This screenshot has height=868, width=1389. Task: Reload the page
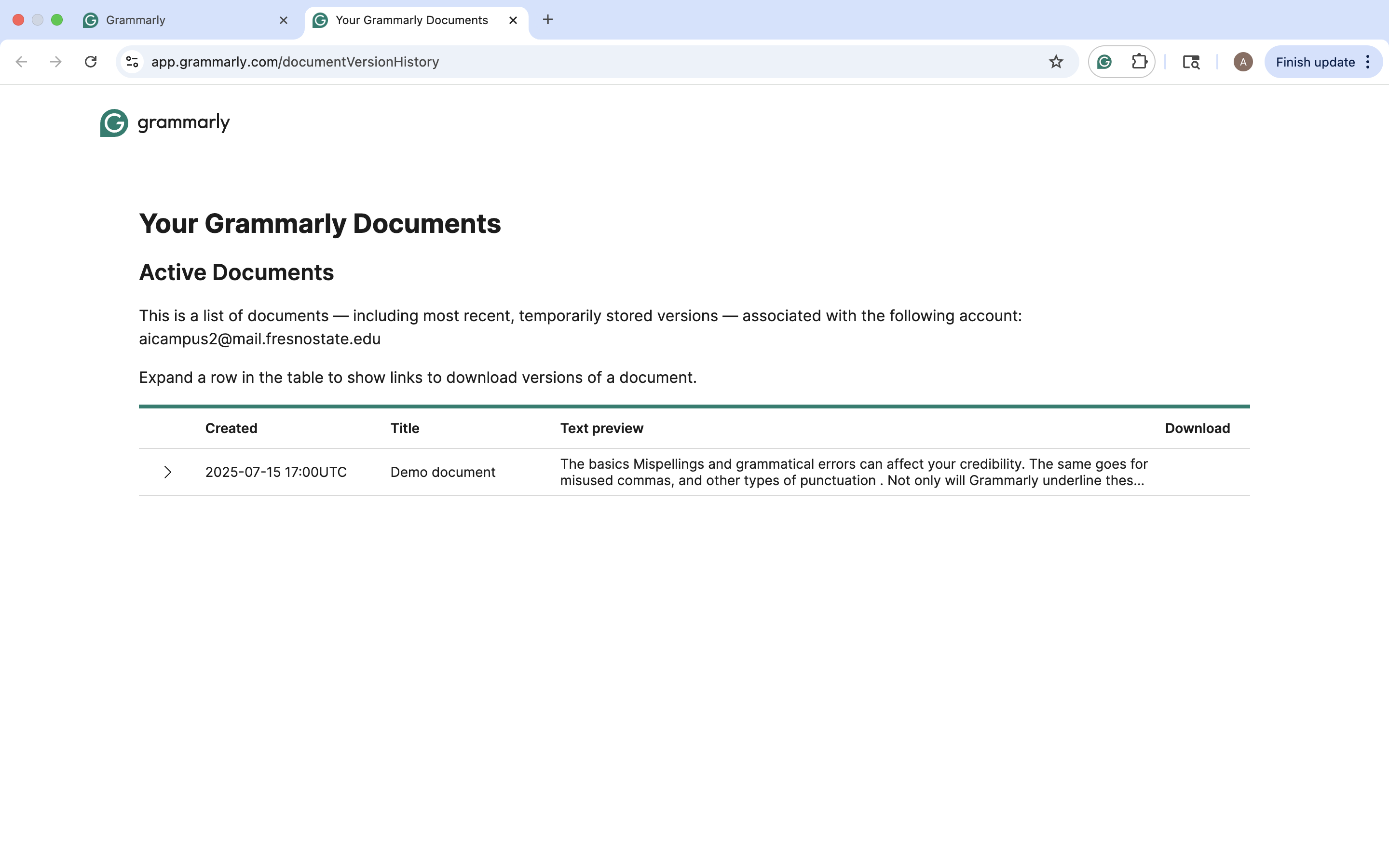[91, 61]
